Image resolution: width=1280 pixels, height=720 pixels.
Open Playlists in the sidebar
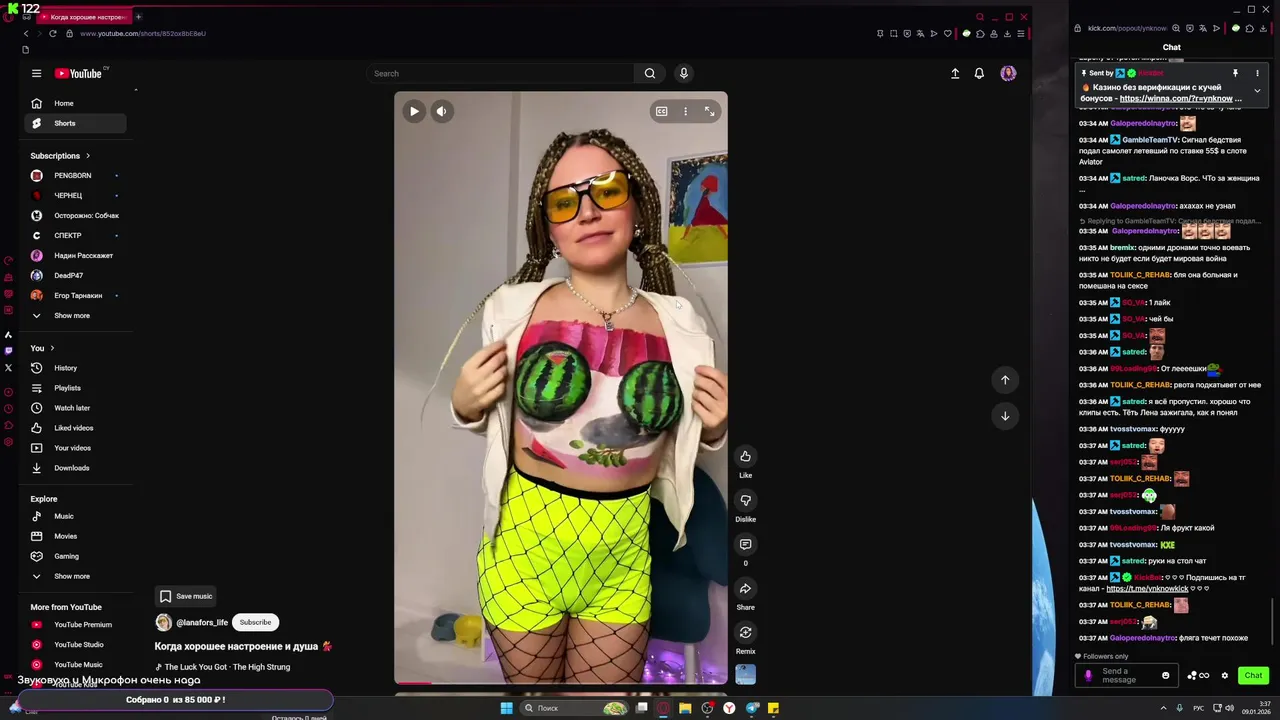coord(76,388)
